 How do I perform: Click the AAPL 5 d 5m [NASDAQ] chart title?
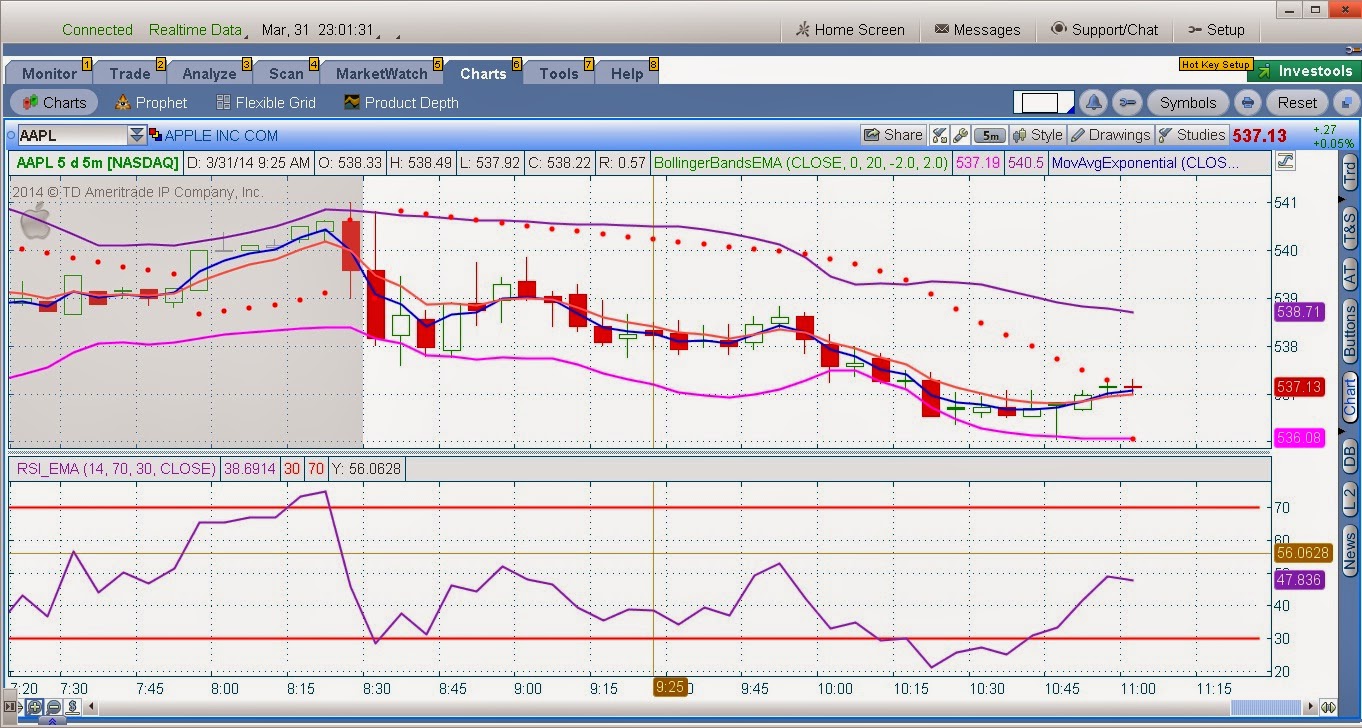tap(98, 162)
